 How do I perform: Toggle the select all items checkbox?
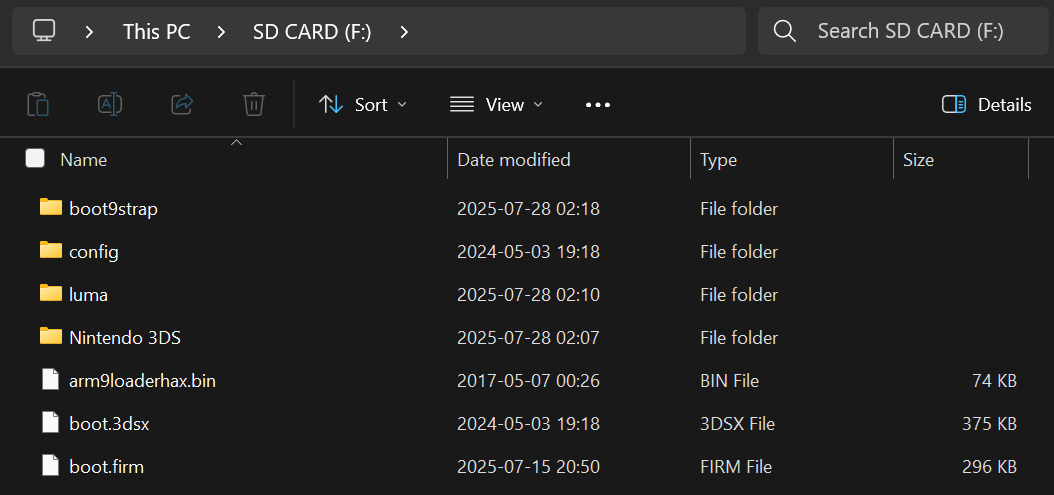[35, 159]
